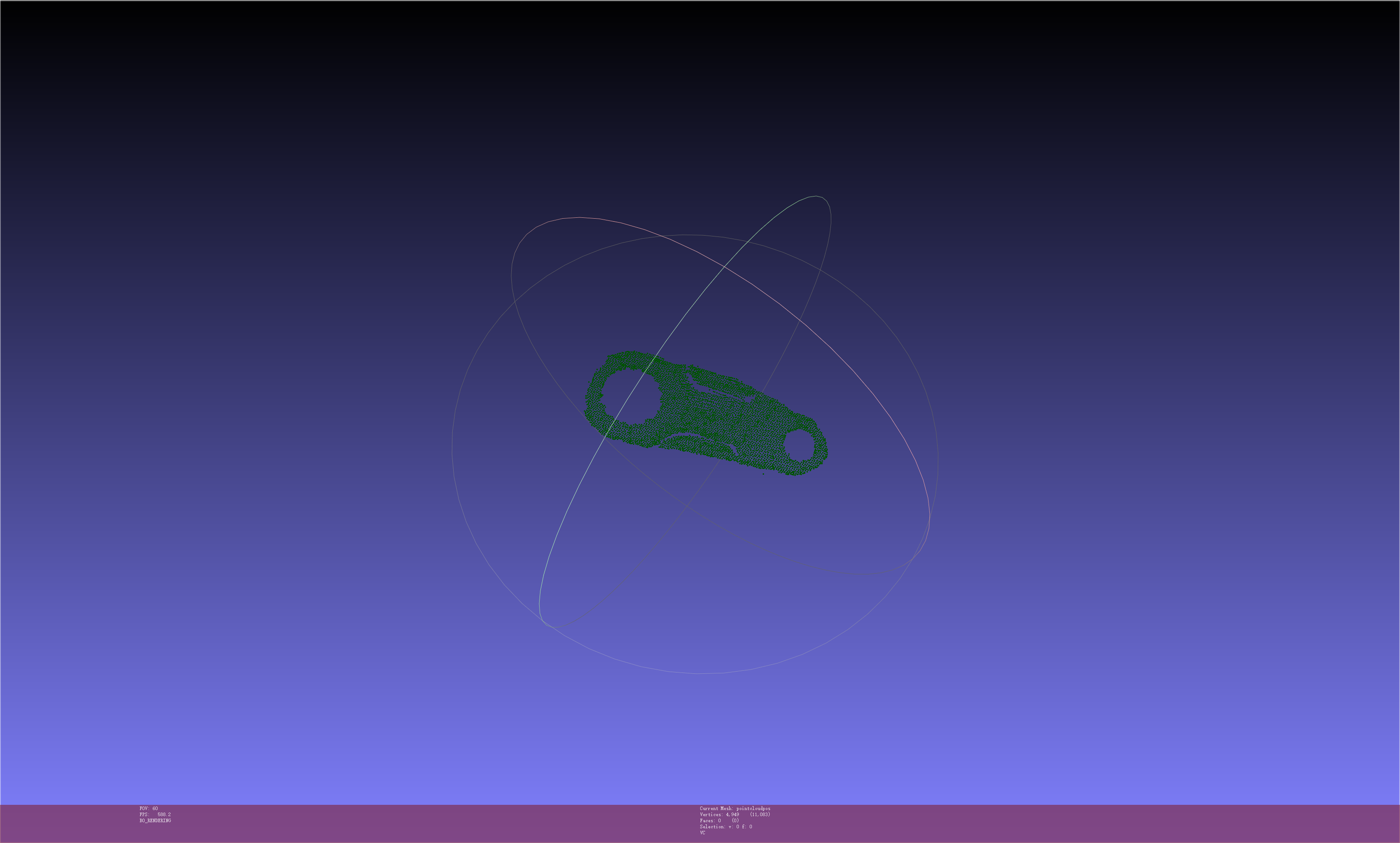Click the Selection: v: 0 f: 0 line
This screenshot has width=1400, height=843.
pyautogui.click(x=725, y=827)
